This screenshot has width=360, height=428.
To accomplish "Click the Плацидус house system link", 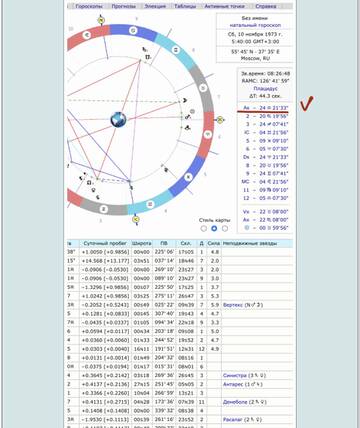I will tap(265, 89).
